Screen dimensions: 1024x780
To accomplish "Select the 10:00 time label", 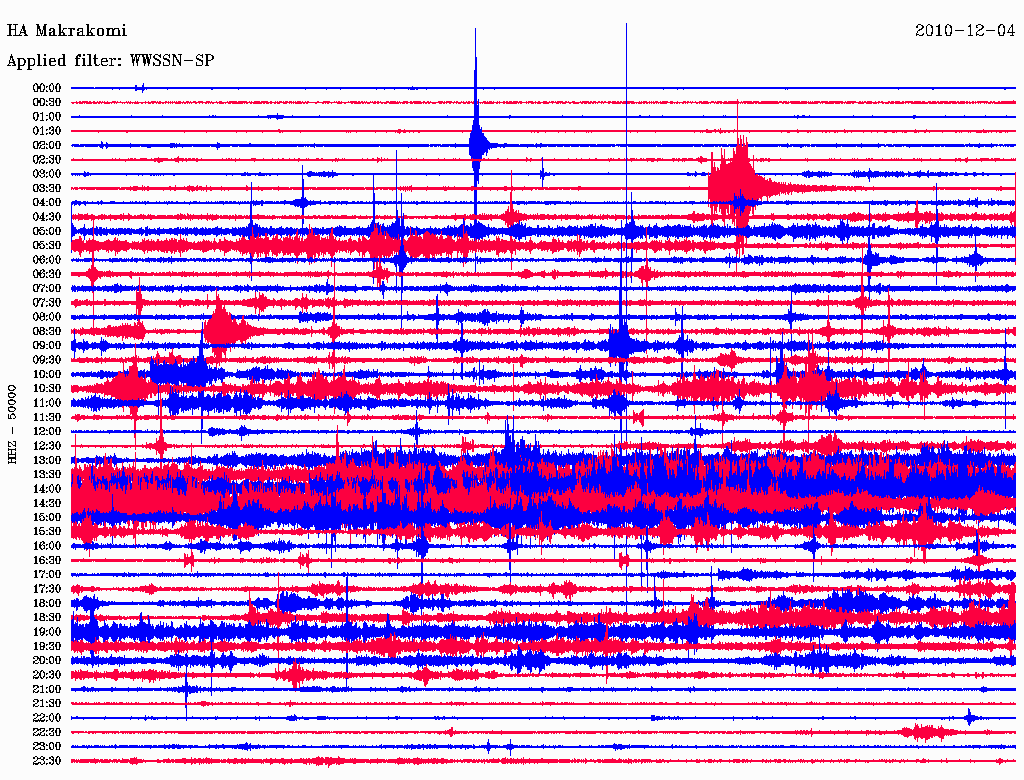I will tap(47, 374).
